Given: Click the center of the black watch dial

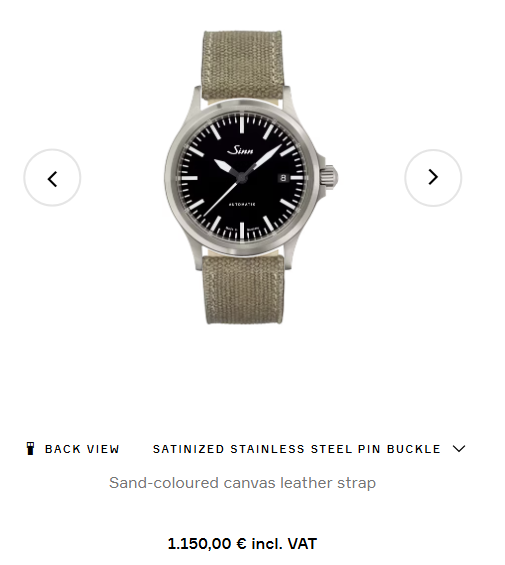Looking at the screenshot, I should 242,177.
